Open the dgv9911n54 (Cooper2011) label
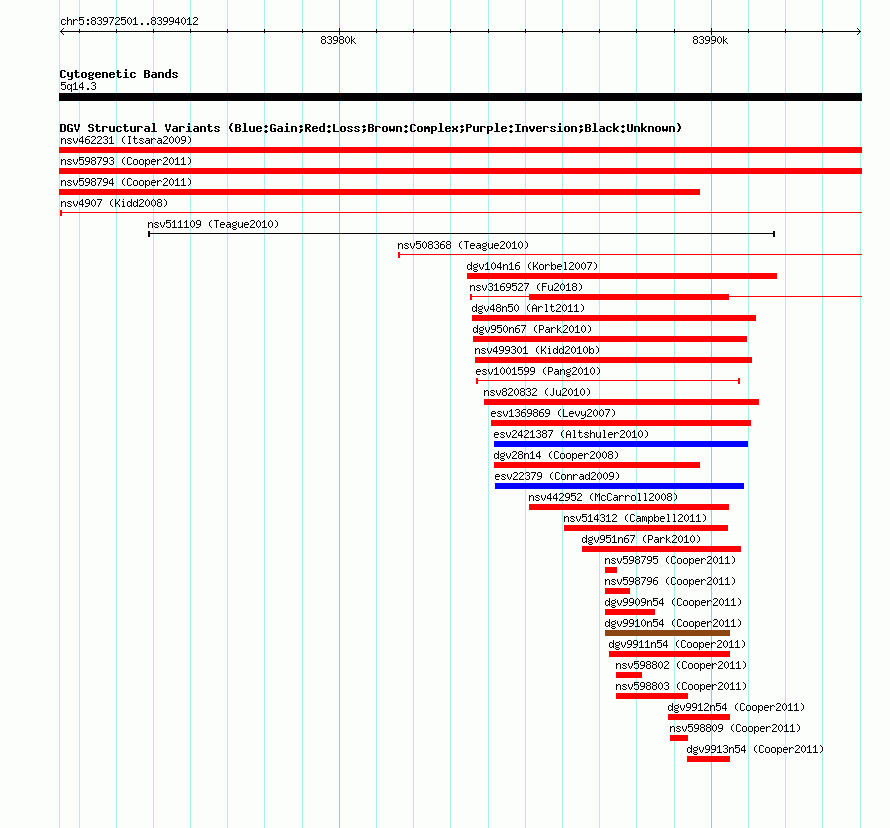The image size is (890, 828). 677,644
